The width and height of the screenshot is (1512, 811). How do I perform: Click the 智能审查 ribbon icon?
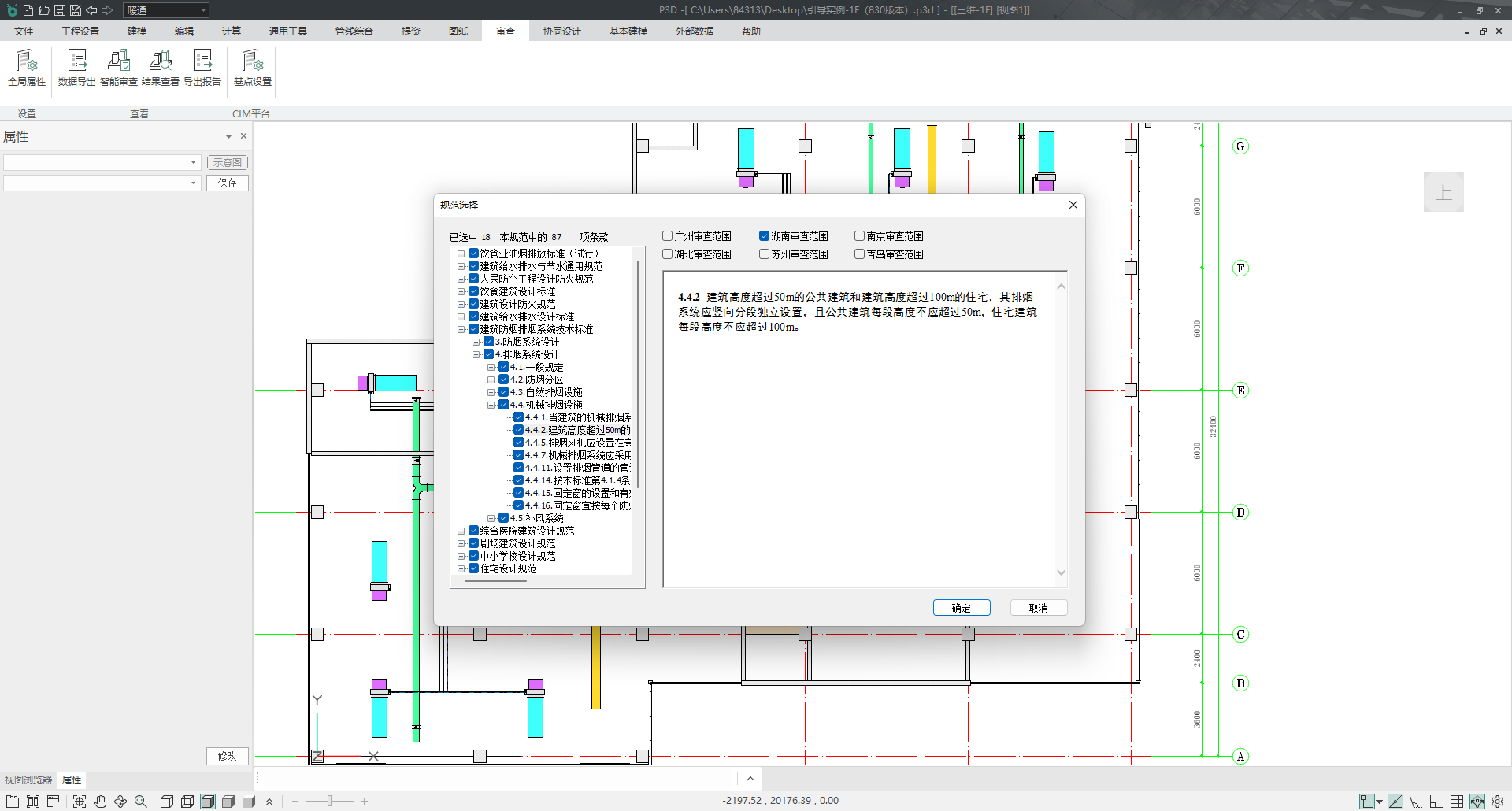point(119,68)
